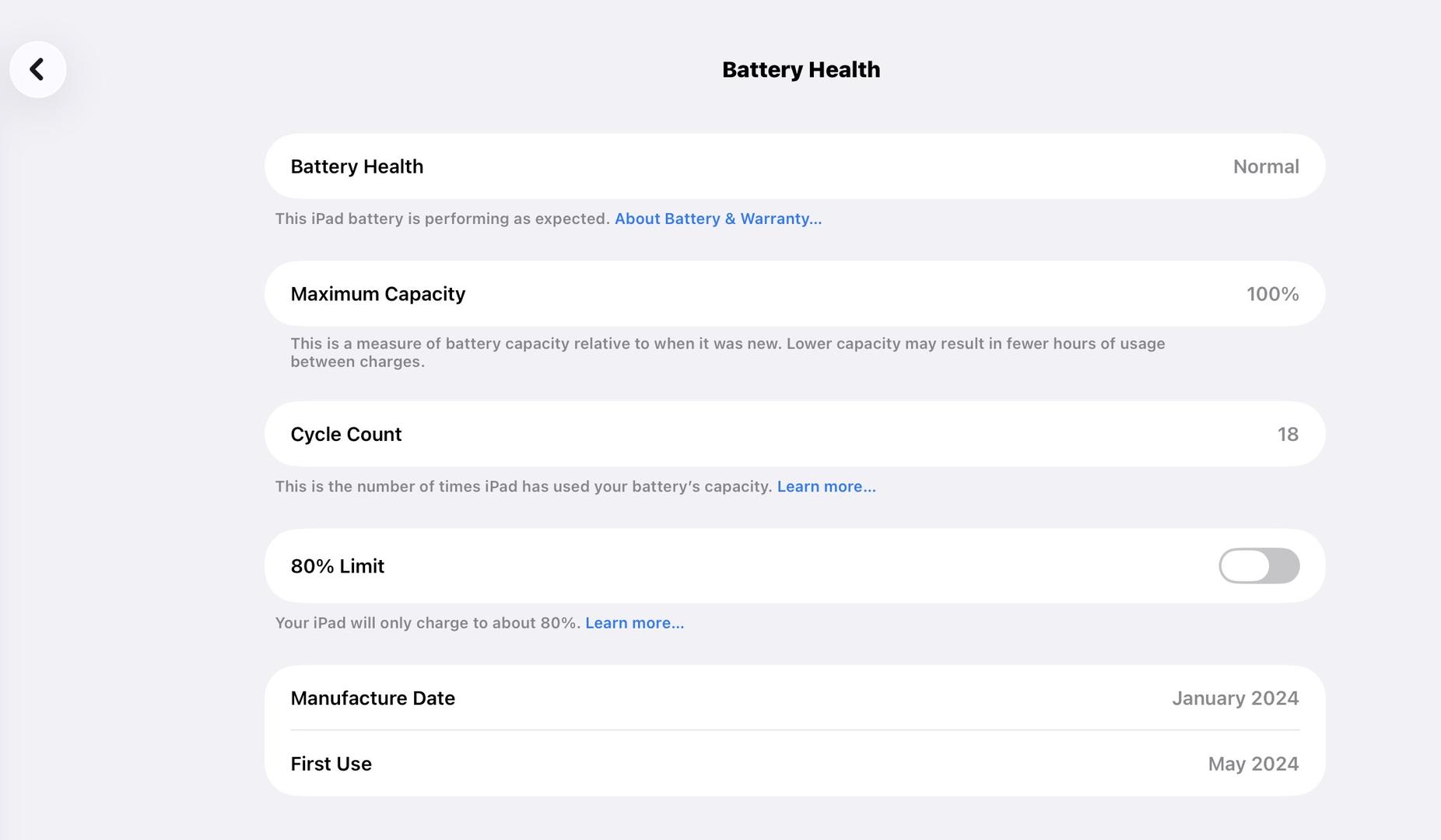Tap the back chevron button

(37, 69)
